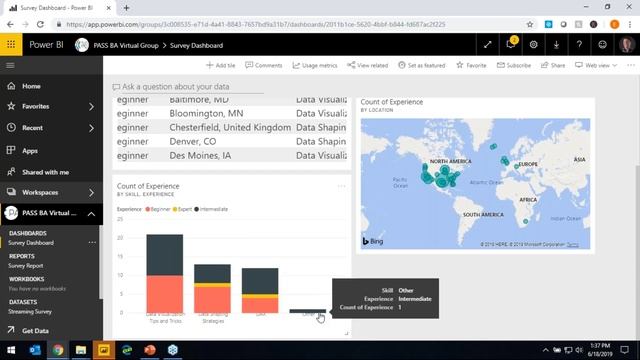Screen dimensions: 640x360
Task: Click the Bloomington, MN table cell
Action: tap(206, 113)
